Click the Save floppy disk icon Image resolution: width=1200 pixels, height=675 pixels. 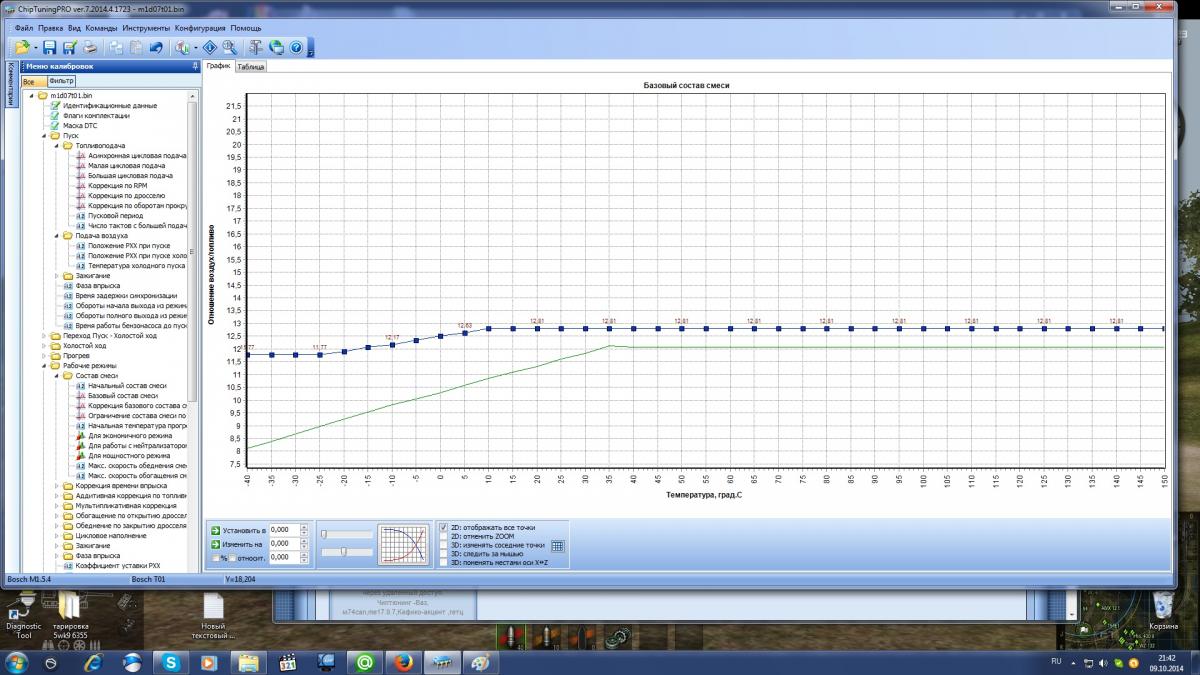(49, 47)
